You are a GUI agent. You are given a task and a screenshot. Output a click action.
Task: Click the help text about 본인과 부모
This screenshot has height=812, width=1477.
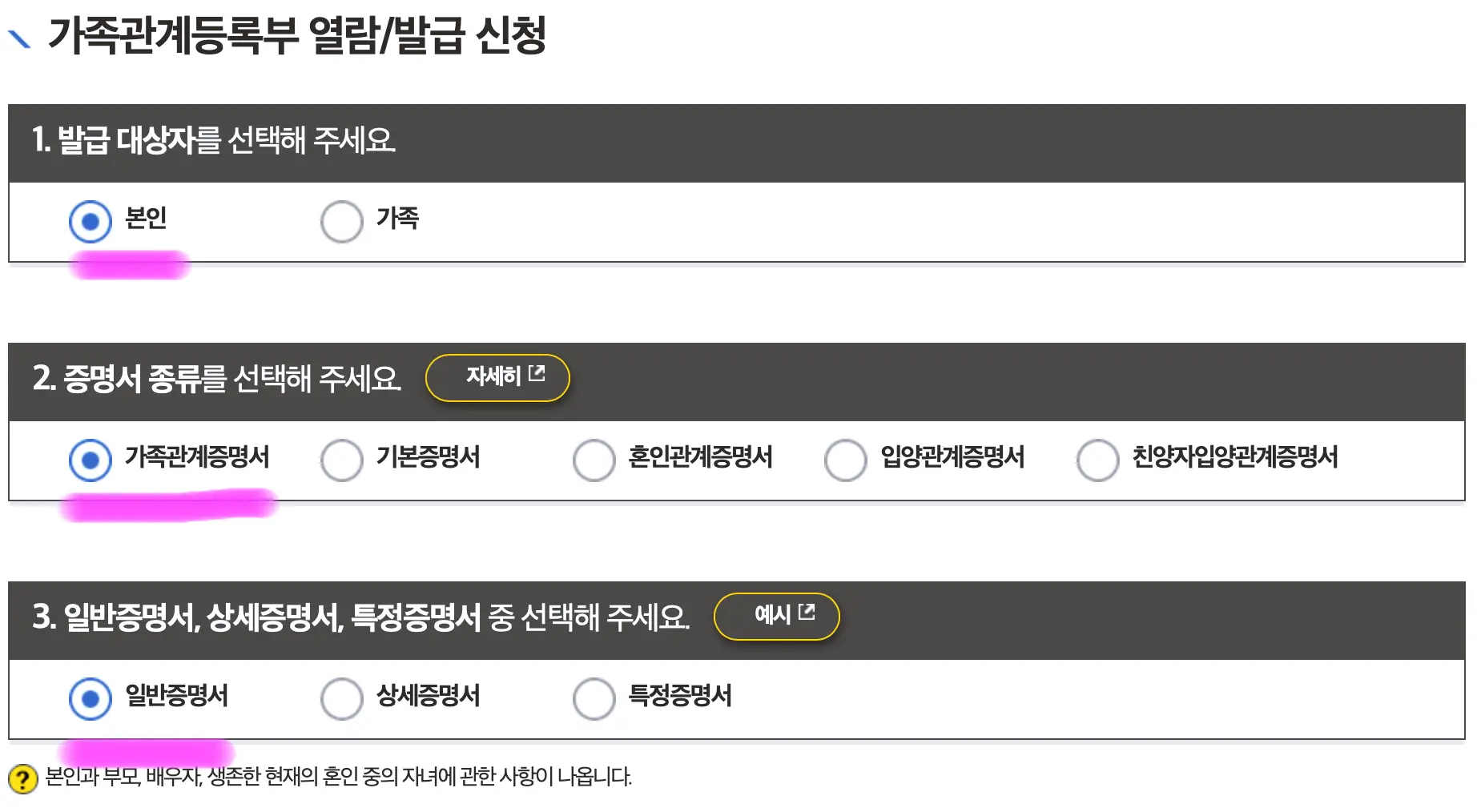(336, 775)
